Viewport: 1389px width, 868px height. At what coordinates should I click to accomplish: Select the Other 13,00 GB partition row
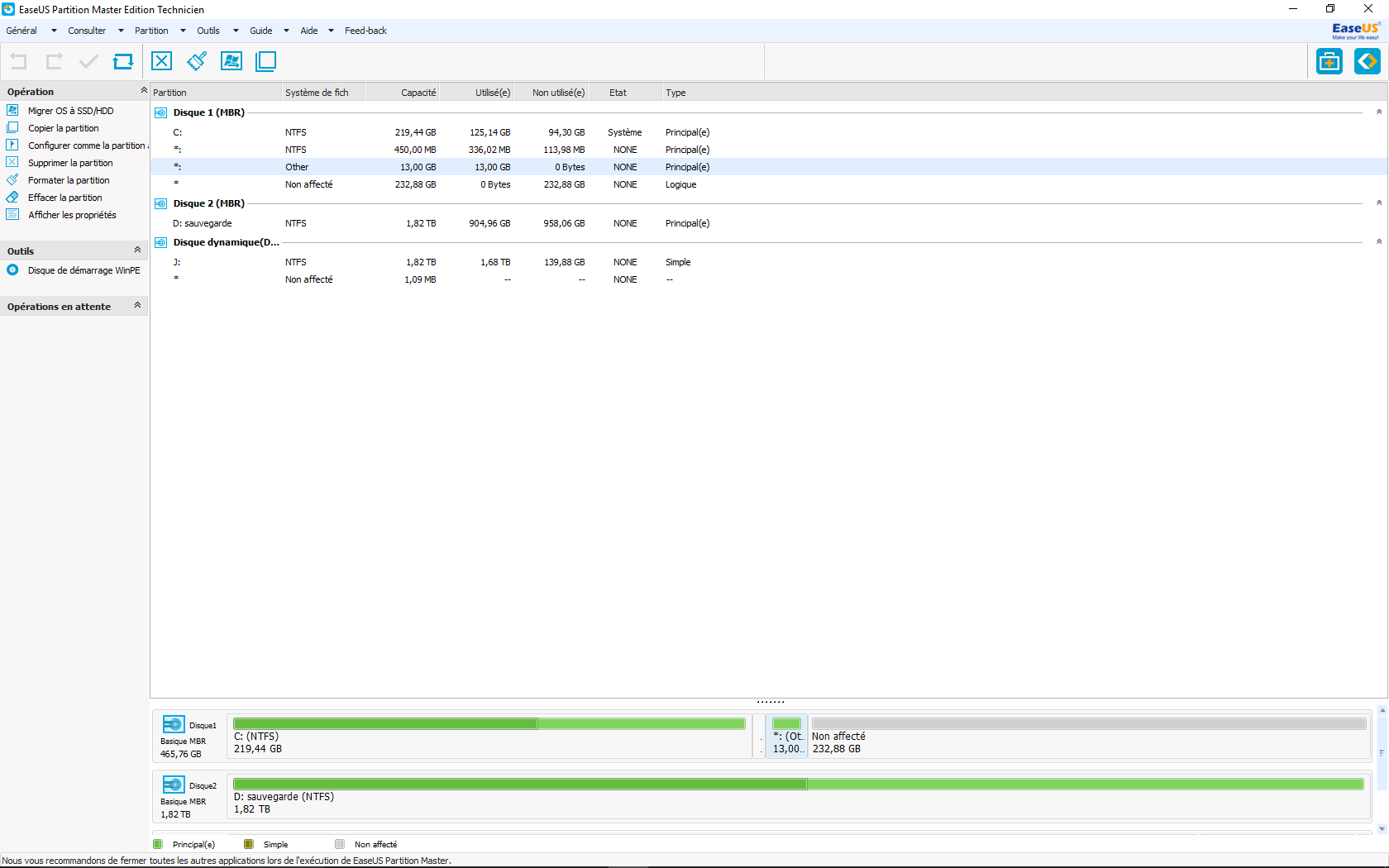pyautogui.click(x=769, y=167)
